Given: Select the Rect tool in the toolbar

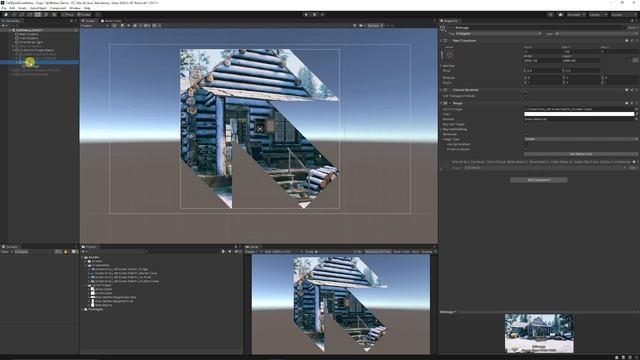Looking at the screenshot, I should click(x=38, y=15).
